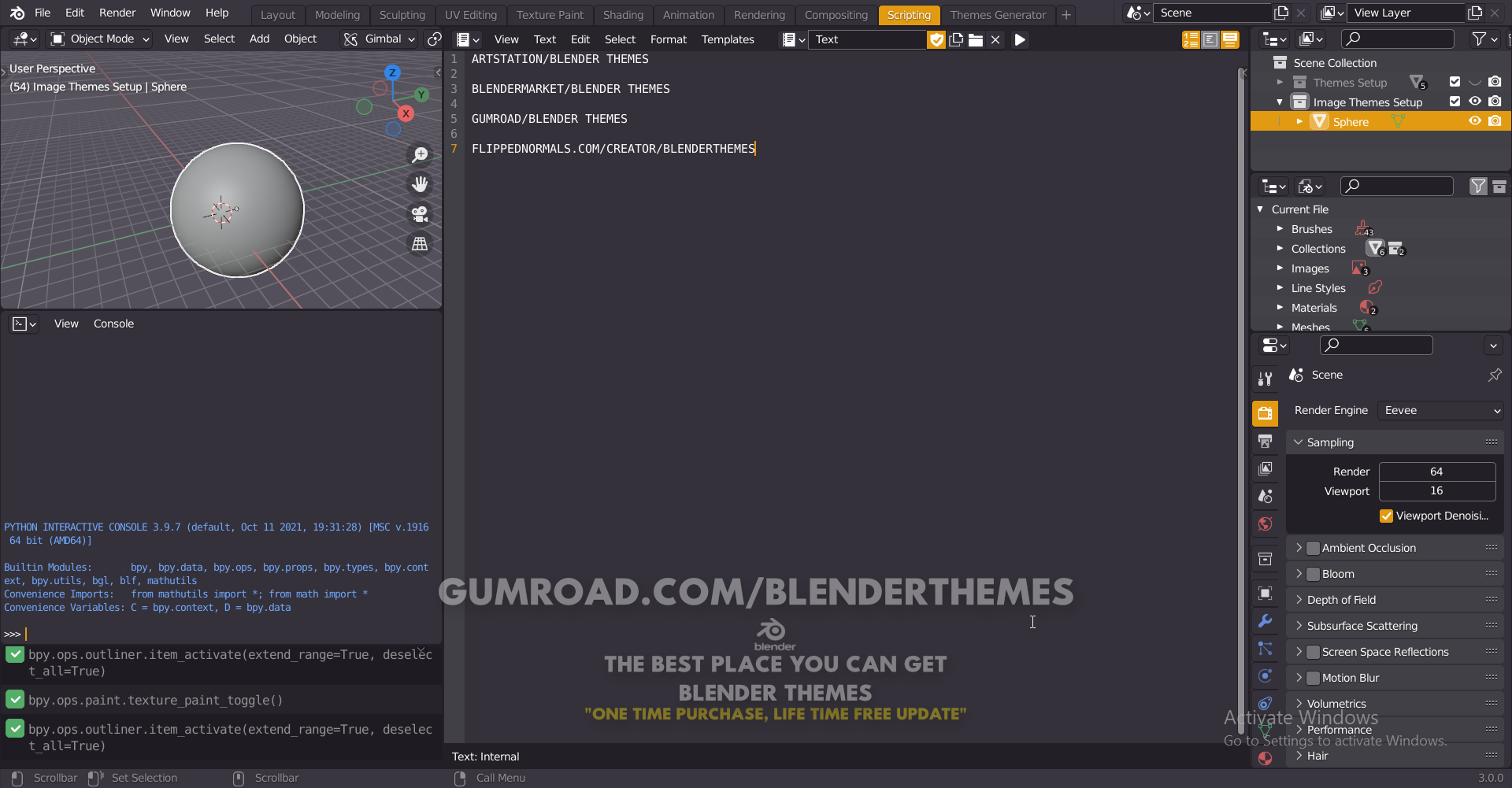The image size is (1512, 788).
Task: Unlink the Text datablock
Action: pos(995,39)
